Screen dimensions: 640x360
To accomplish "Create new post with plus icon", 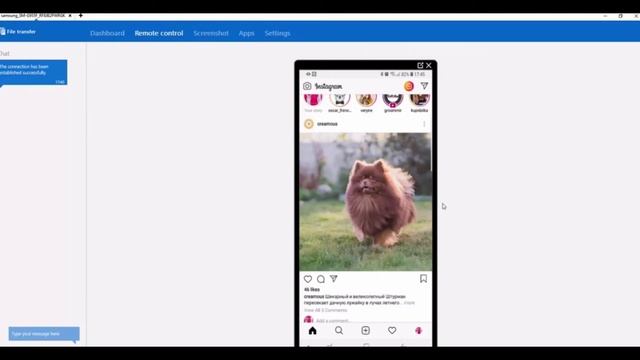I will click(365, 331).
